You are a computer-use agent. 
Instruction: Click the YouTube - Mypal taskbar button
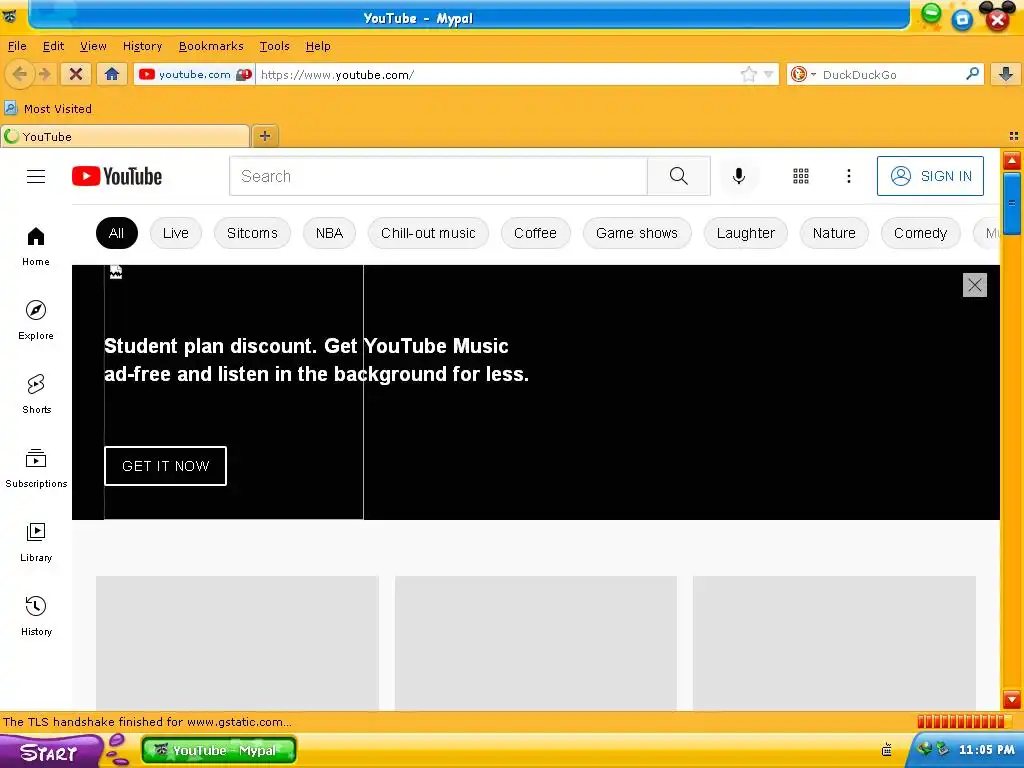click(219, 750)
